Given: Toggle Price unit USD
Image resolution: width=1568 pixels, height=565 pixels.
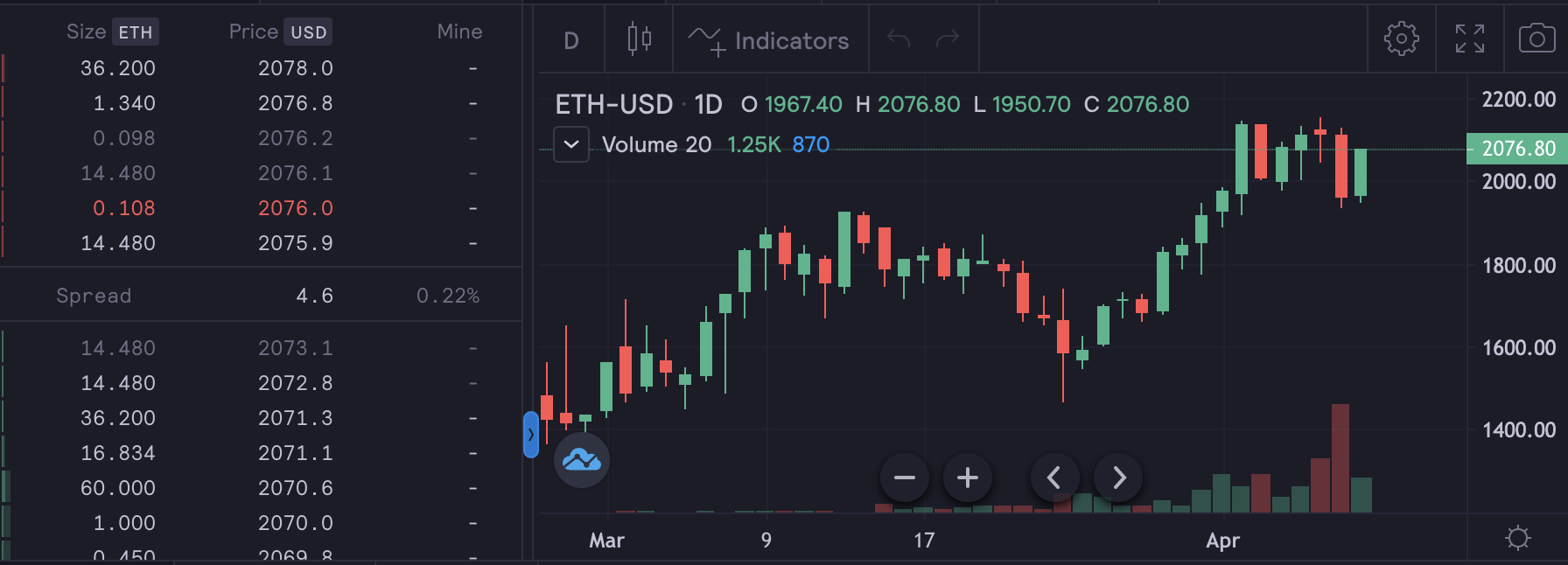Looking at the screenshot, I should pyautogui.click(x=308, y=32).
